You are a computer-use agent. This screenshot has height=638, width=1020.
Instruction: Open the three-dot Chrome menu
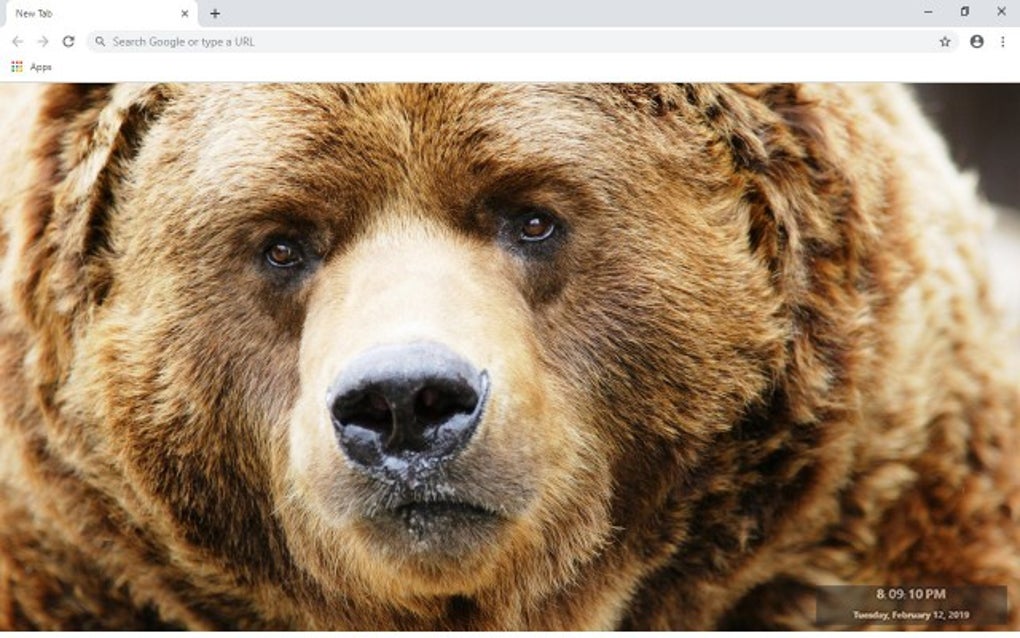pyautogui.click(x=1003, y=41)
